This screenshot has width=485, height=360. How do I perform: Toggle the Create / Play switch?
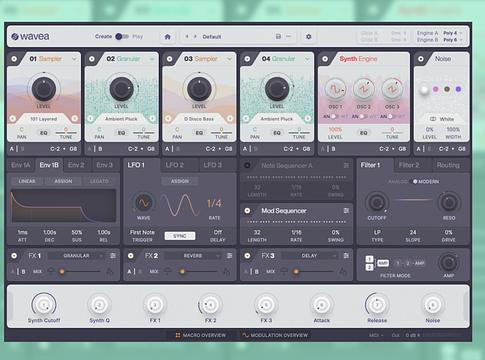click(121, 36)
